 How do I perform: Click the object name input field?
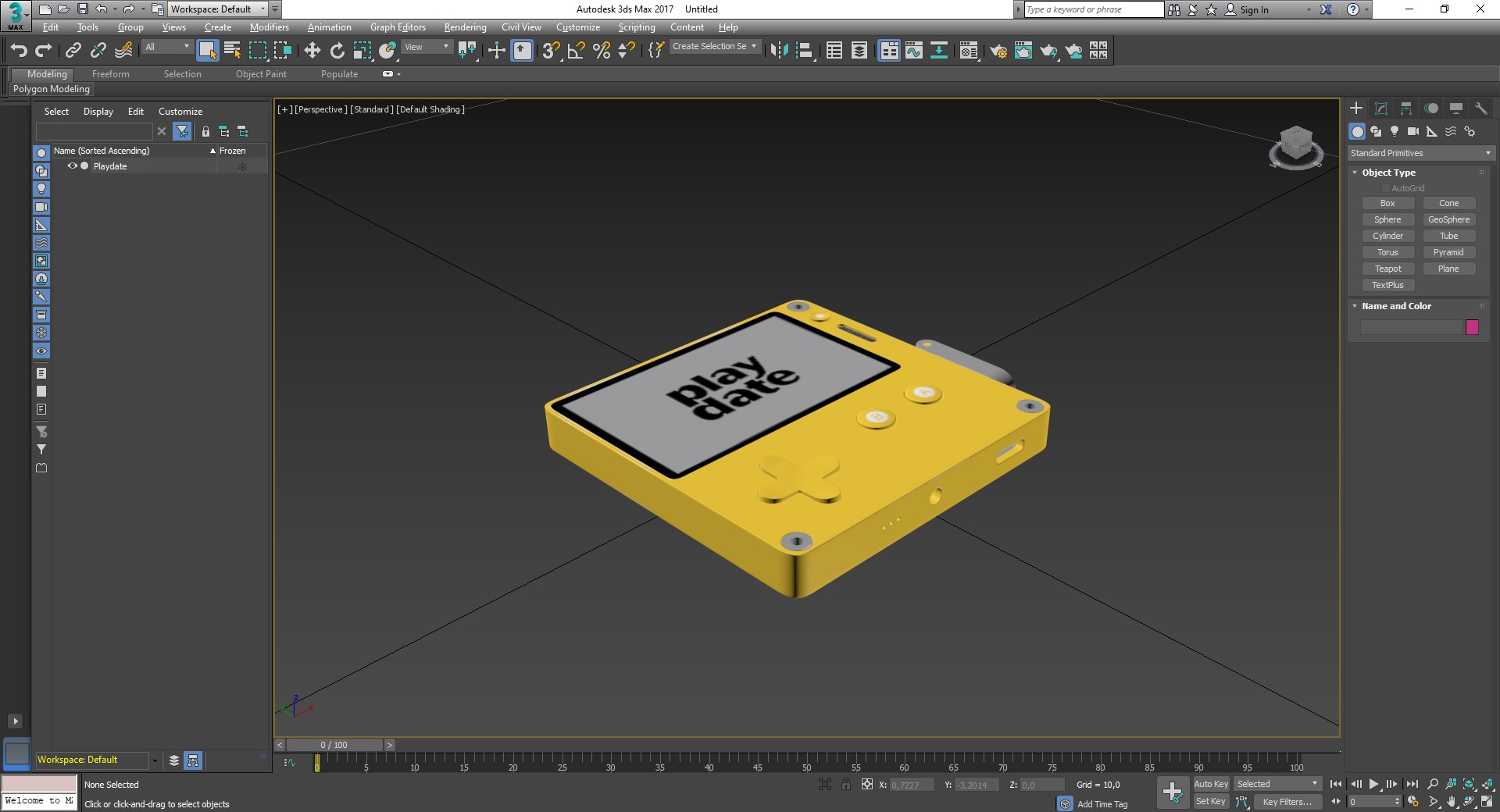click(1411, 327)
